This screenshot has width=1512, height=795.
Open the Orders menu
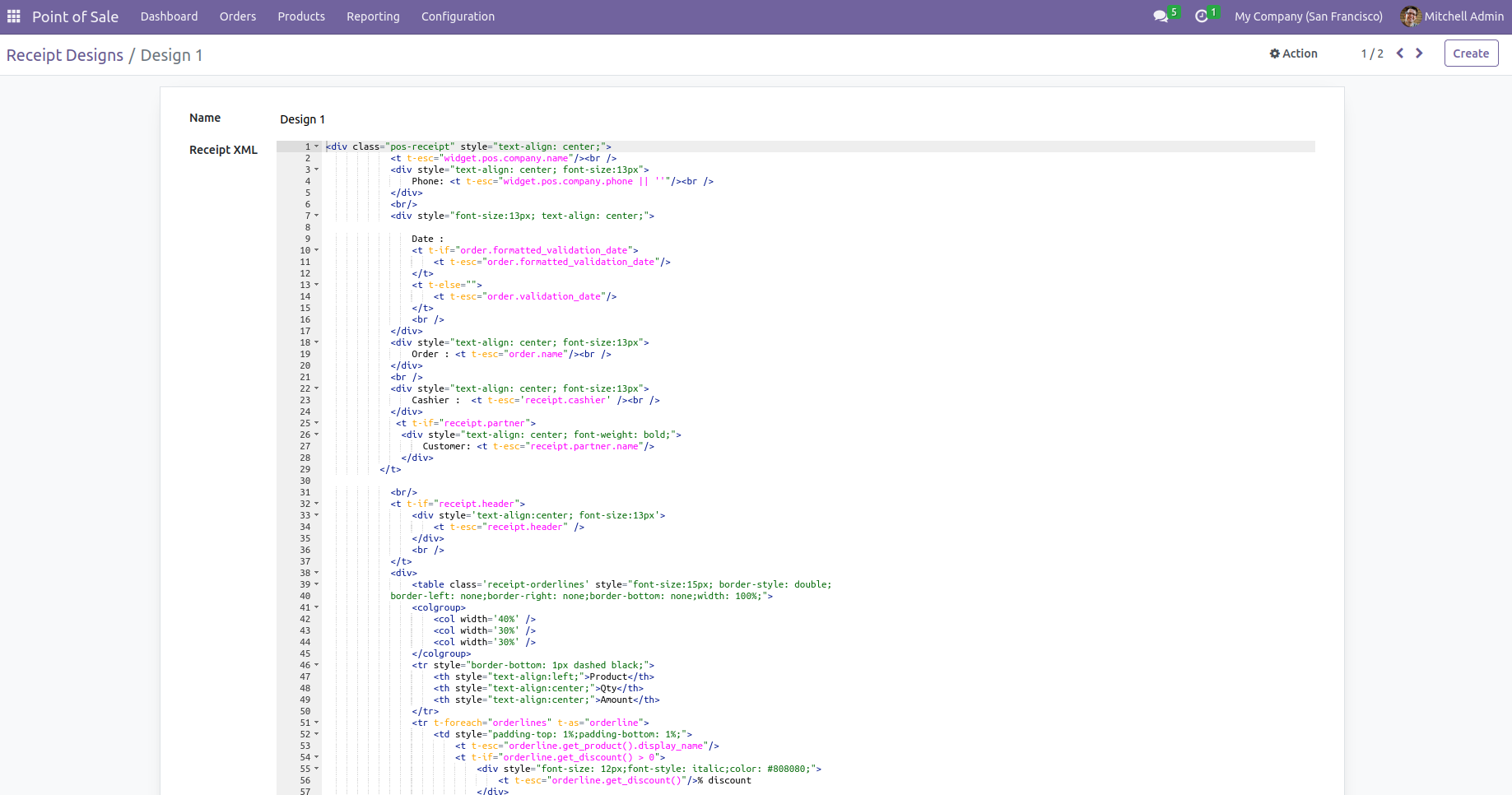point(238,16)
